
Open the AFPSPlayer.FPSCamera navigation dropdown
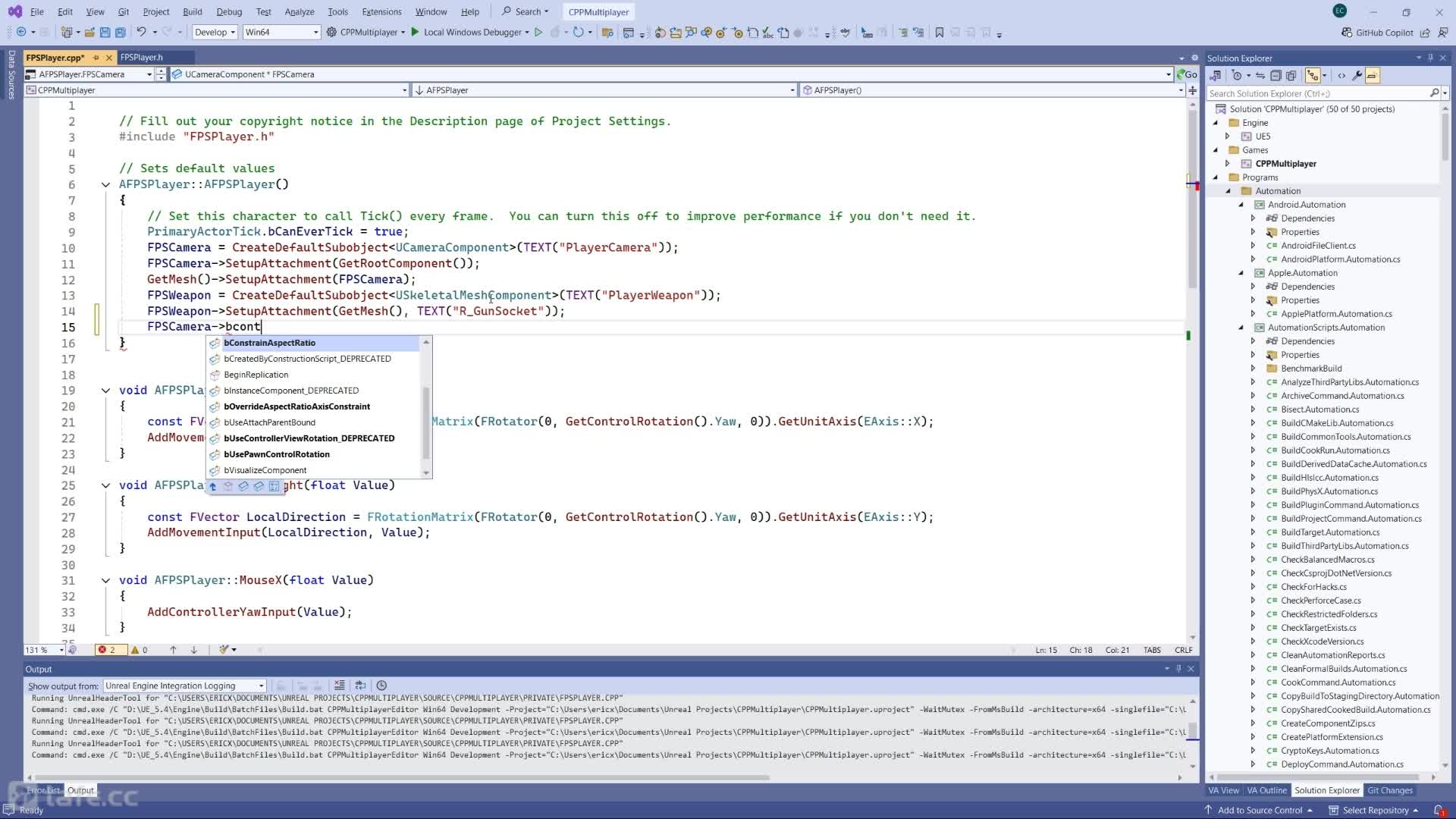click(x=89, y=74)
